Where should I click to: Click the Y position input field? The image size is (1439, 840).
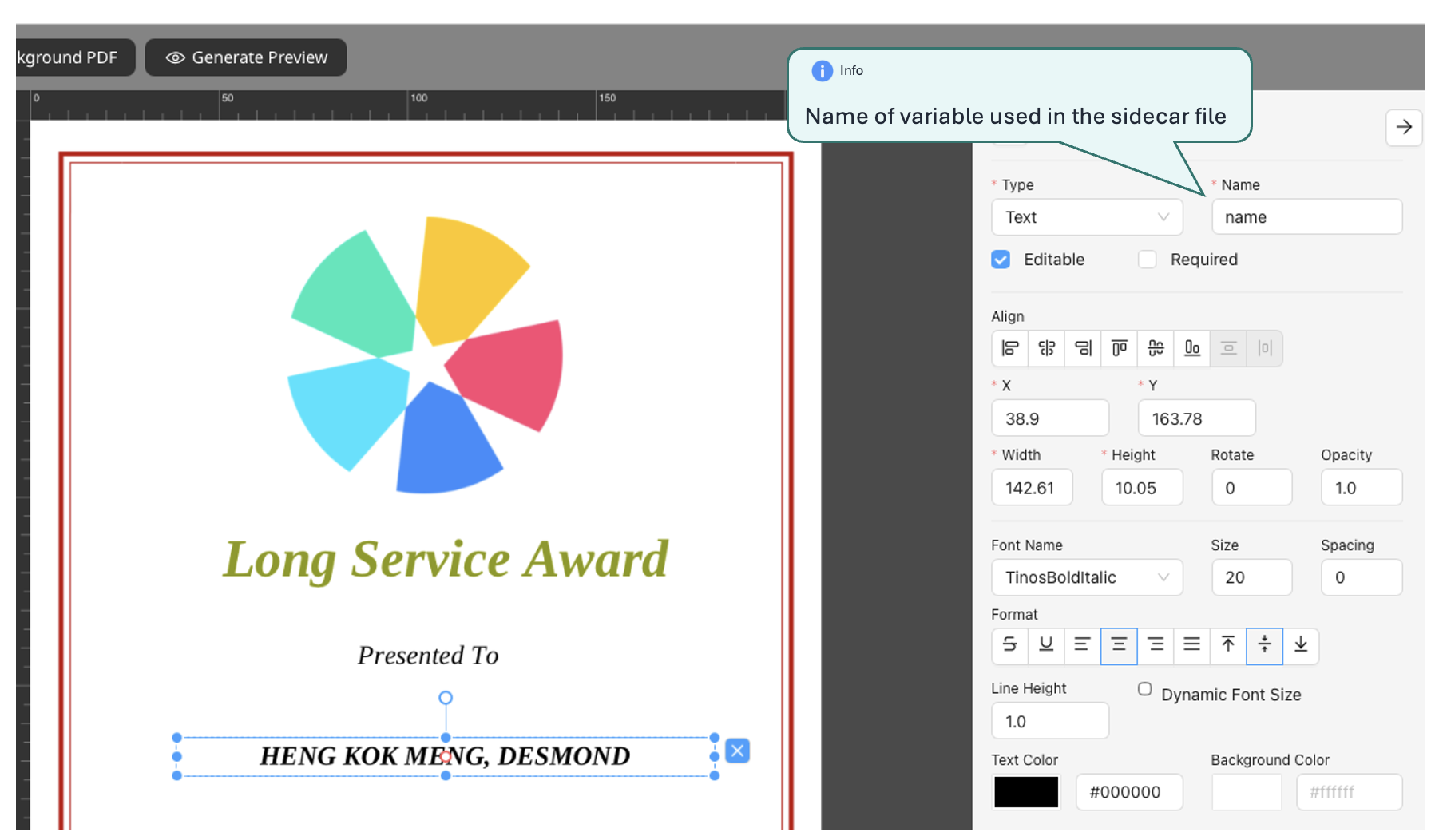tap(1197, 418)
